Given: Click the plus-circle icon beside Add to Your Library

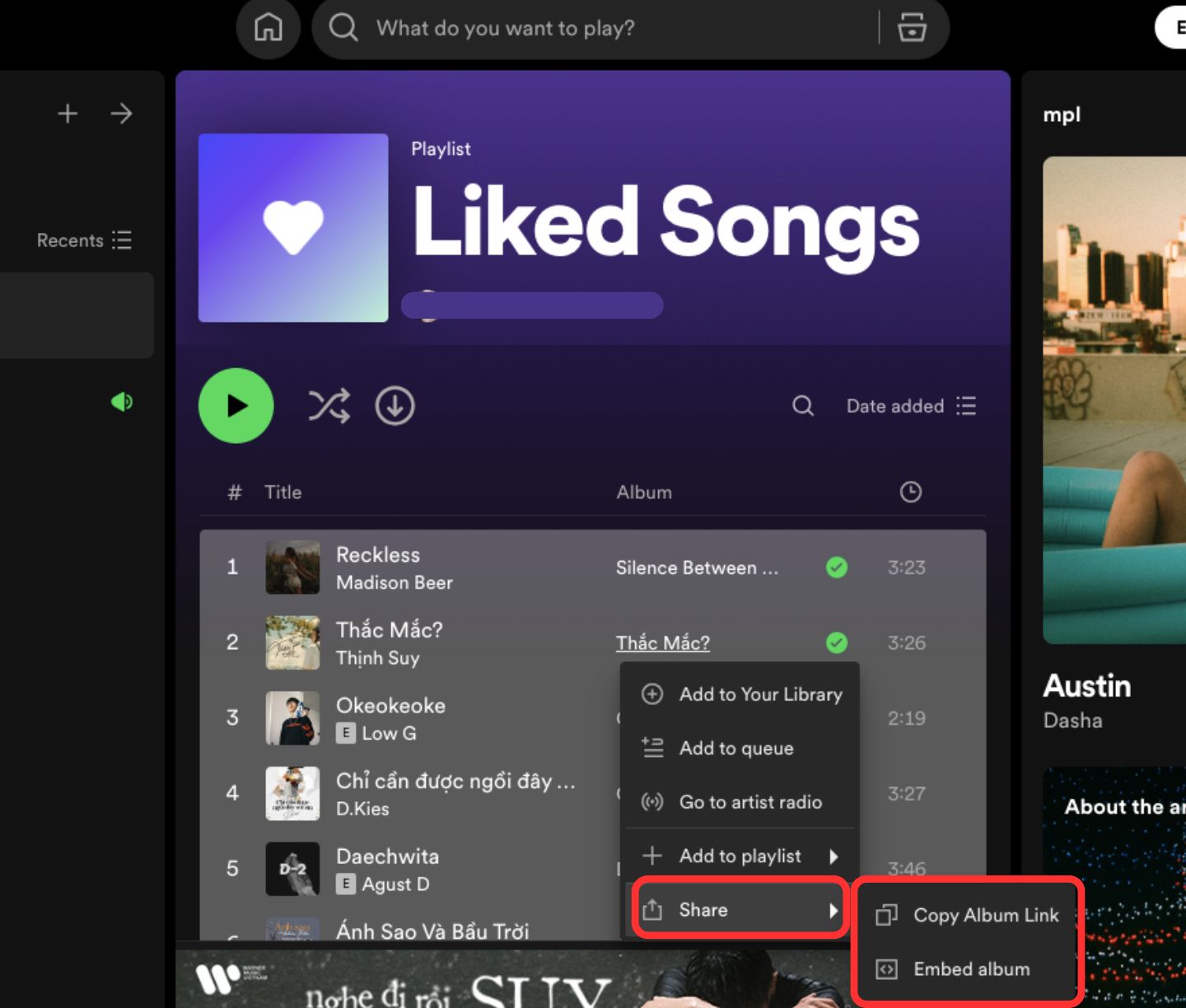Looking at the screenshot, I should coord(652,694).
